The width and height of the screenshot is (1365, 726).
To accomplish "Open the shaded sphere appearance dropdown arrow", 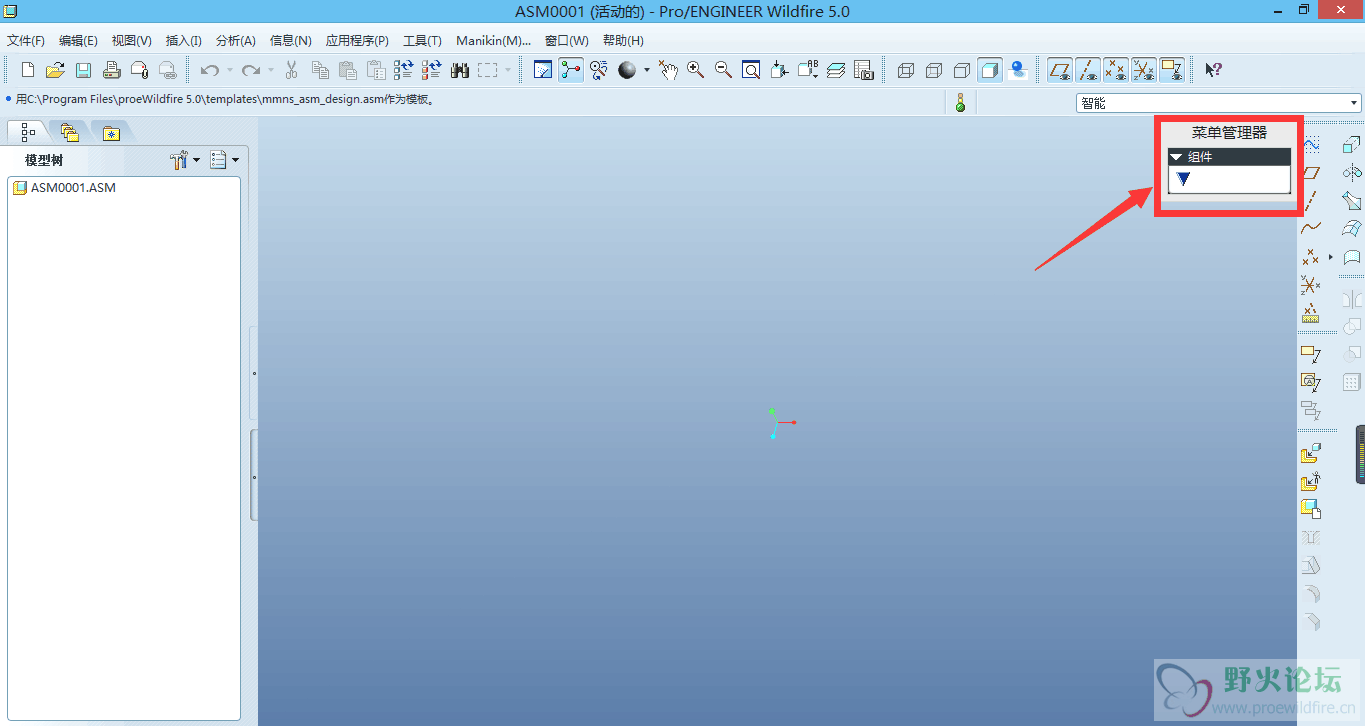I will click(646, 70).
